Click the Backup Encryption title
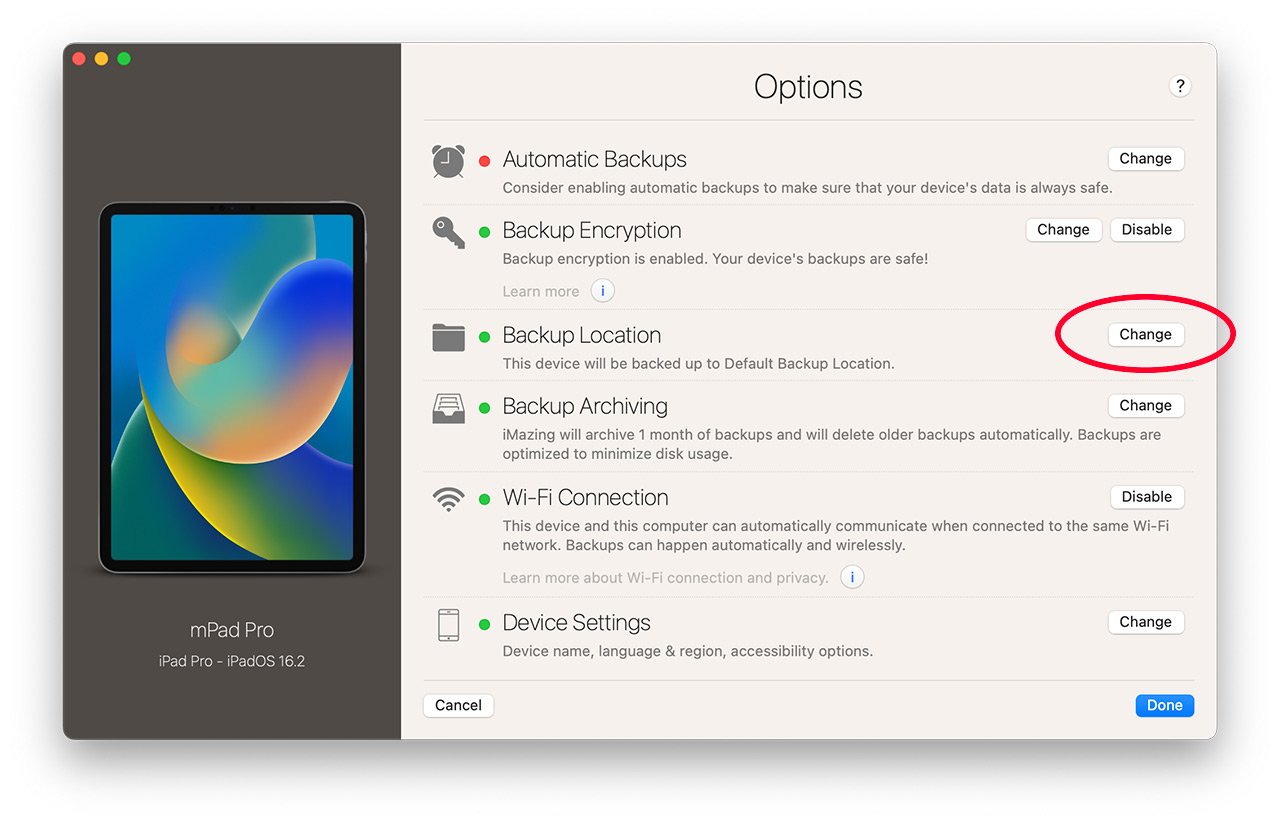The width and height of the screenshot is (1280, 823). (592, 230)
